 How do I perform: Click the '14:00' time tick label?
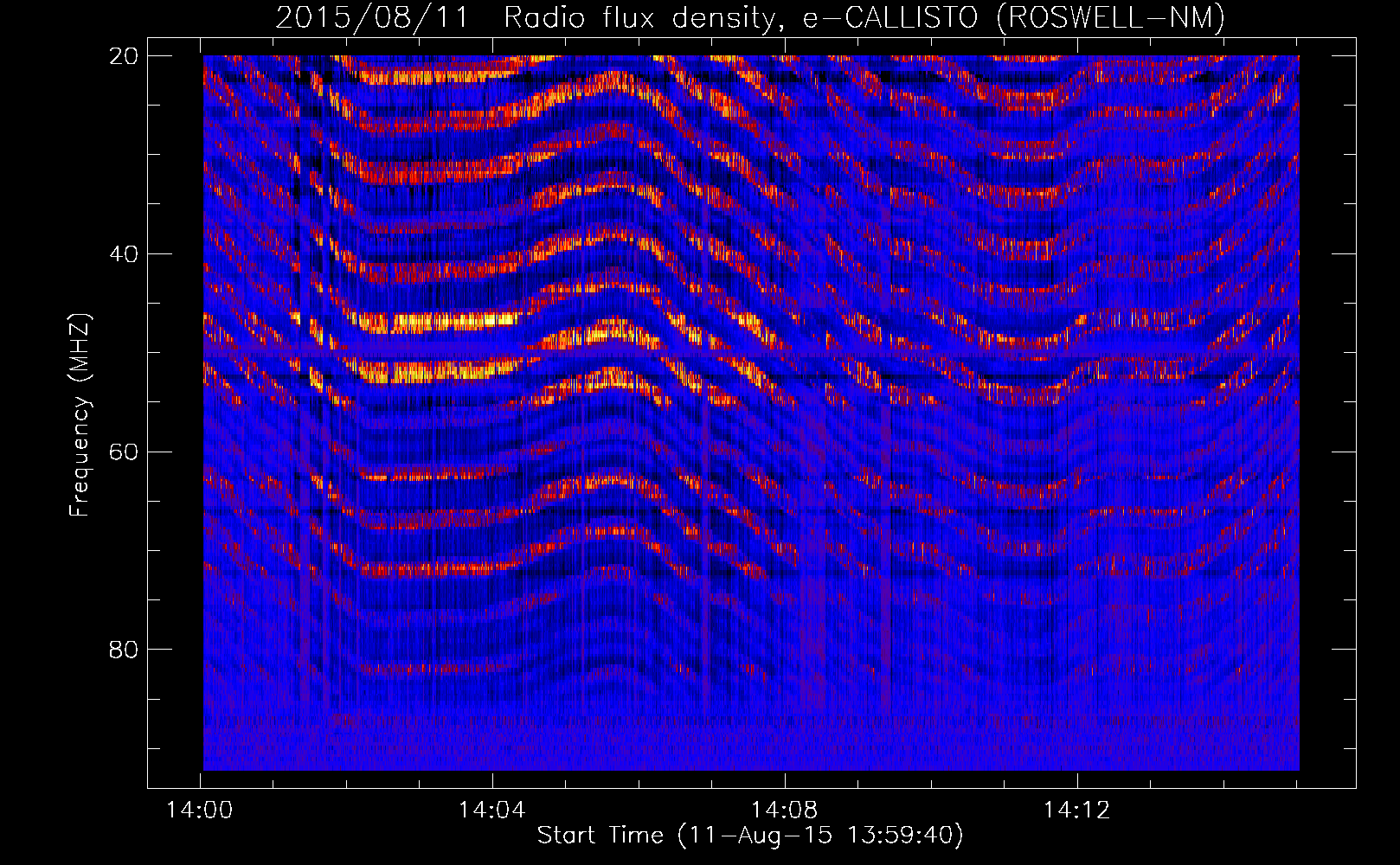tap(200, 811)
